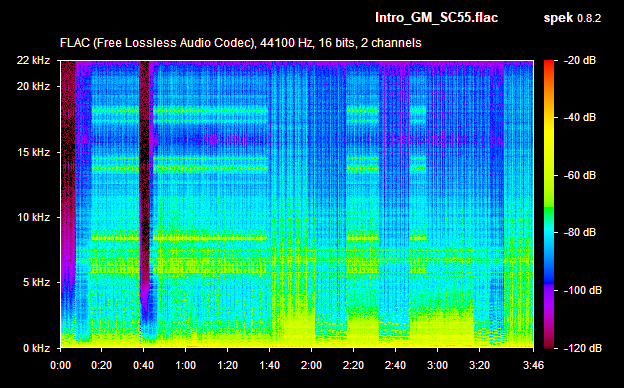Viewport: 624px width, 388px height.
Task: Select the -60 dB color scale label
Action: (x=579, y=175)
